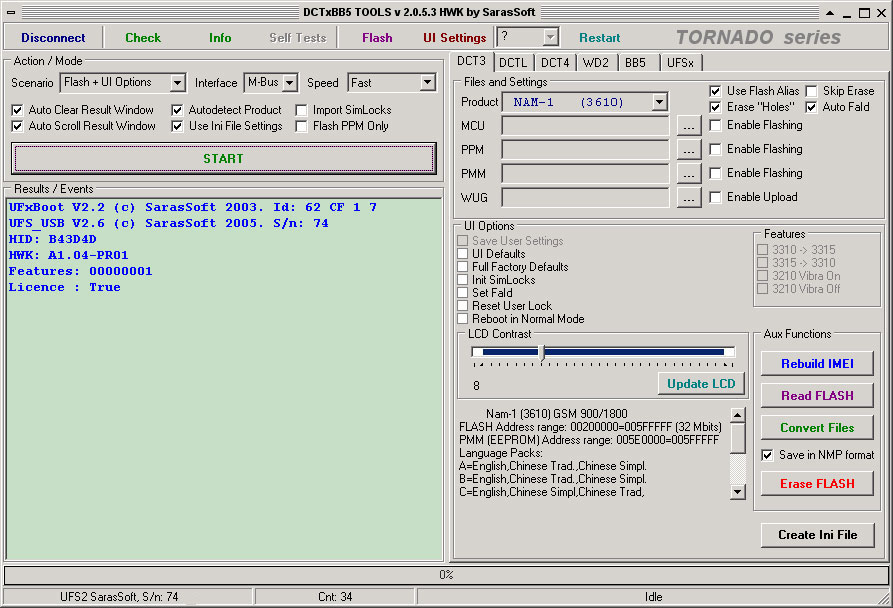Viewport: 893px width, 608px height.
Task: Click the WUG file path field
Action: coord(585,198)
